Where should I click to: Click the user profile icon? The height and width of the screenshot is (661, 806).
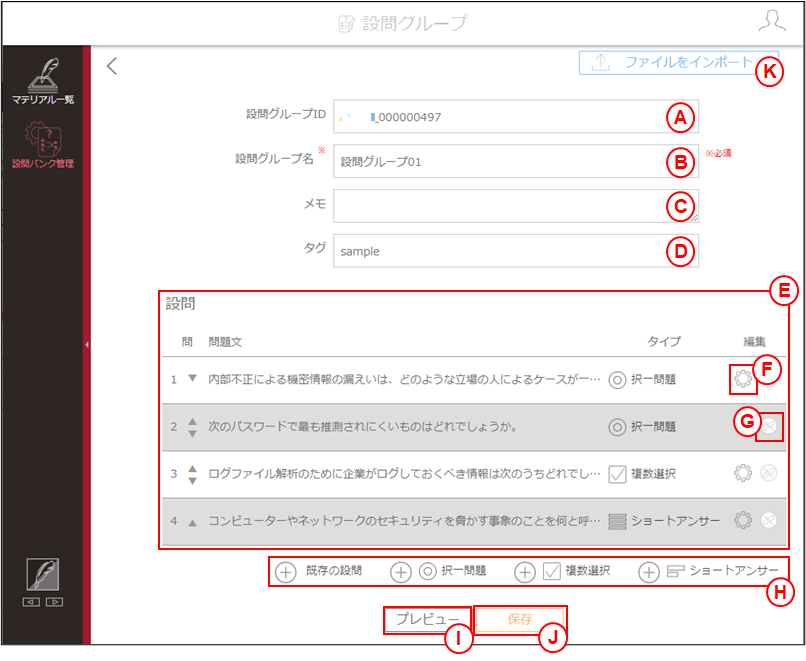pyautogui.click(x=772, y=22)
